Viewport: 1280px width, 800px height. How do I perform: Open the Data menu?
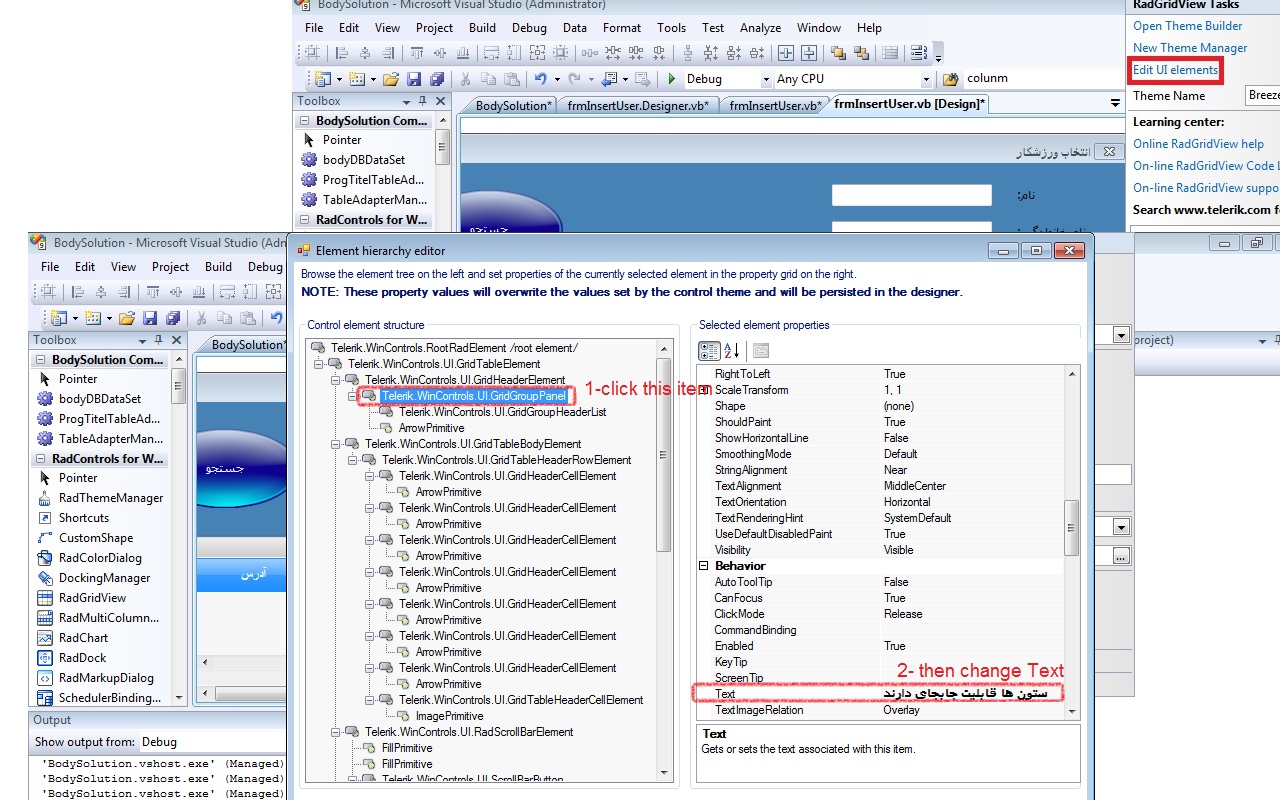[575, 28]
